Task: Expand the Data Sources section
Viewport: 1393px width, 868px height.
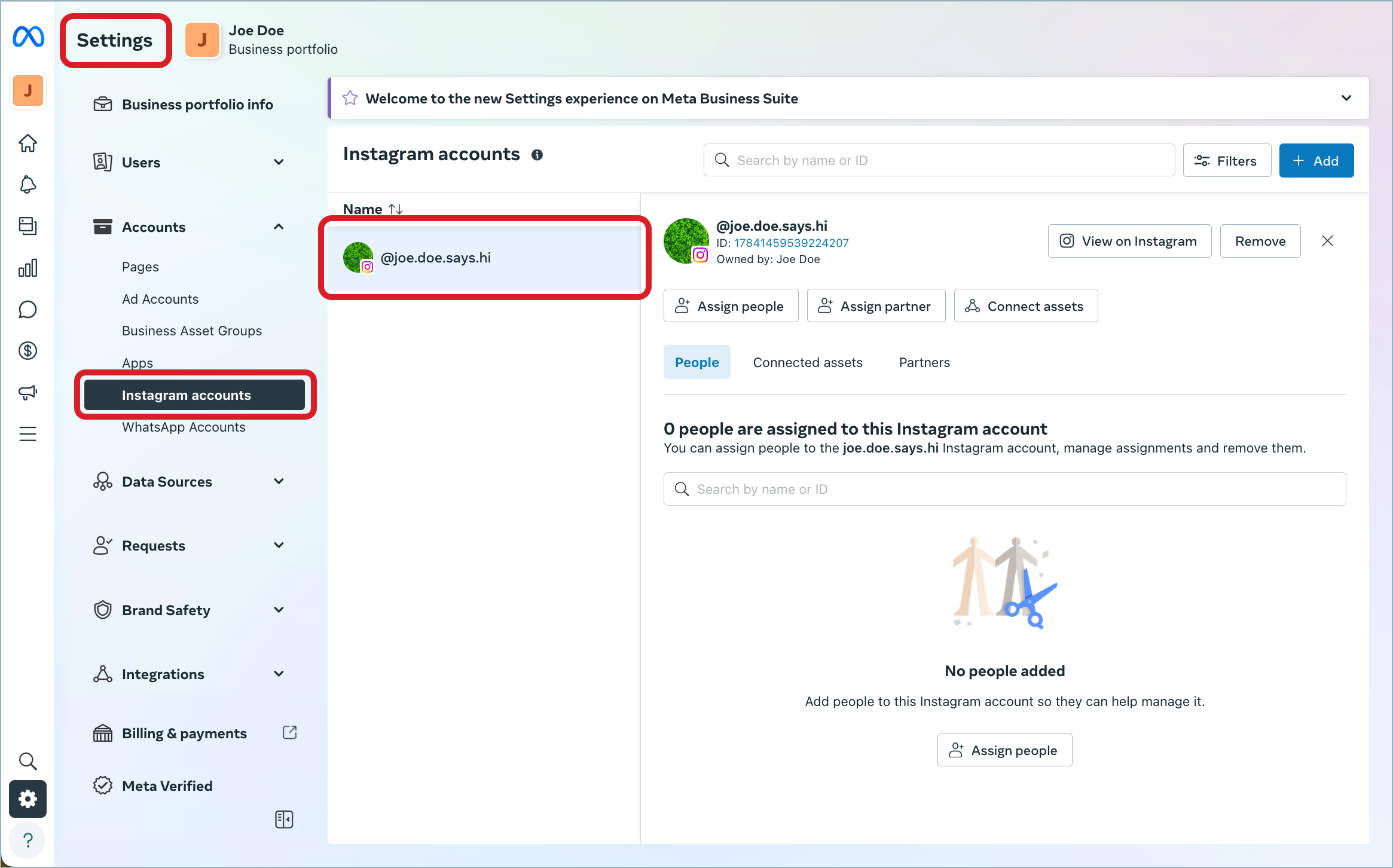Action: click(x=279, y=481)
